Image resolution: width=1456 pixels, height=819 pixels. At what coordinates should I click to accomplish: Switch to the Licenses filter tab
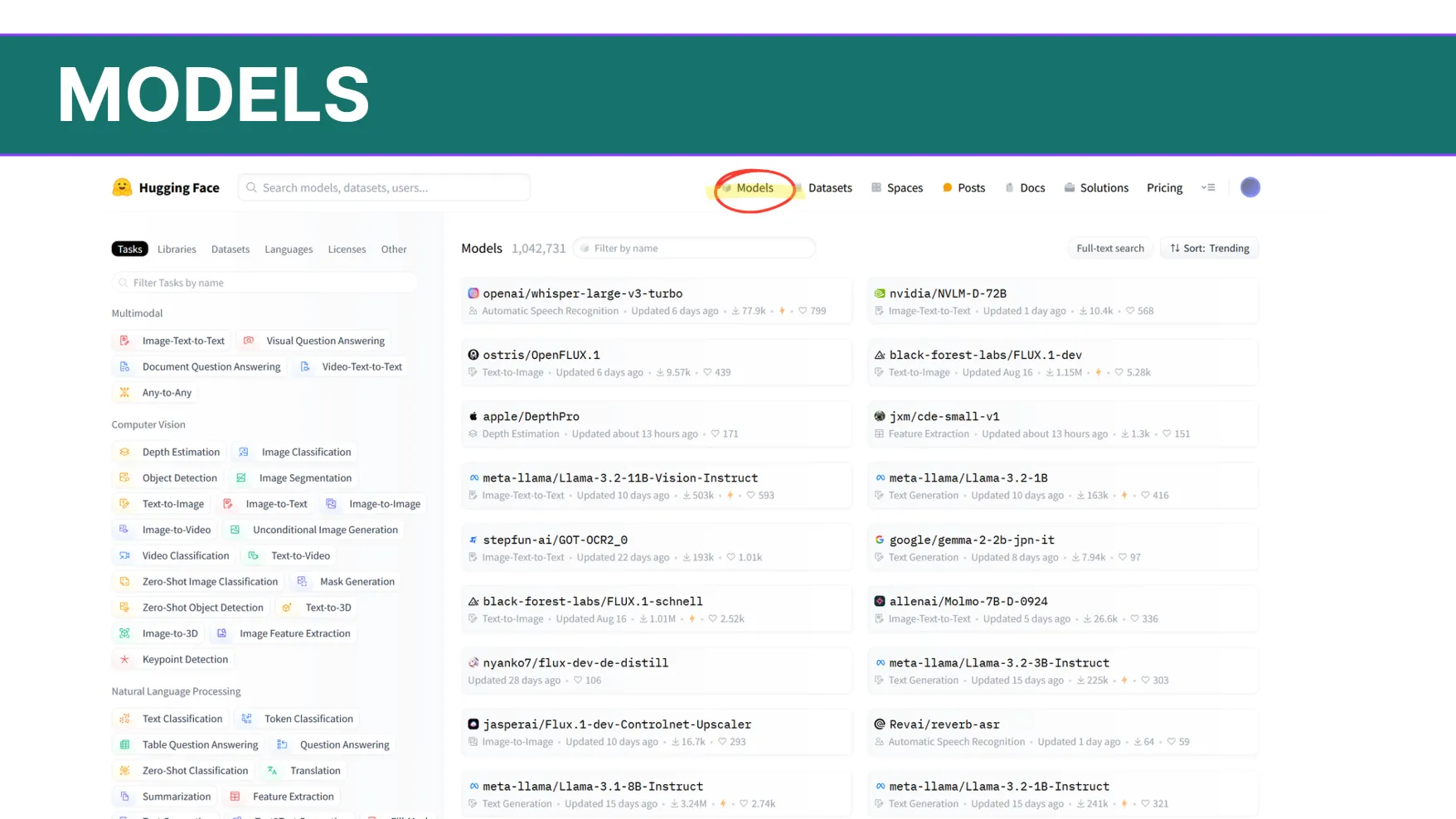click(x=347, y=249)
